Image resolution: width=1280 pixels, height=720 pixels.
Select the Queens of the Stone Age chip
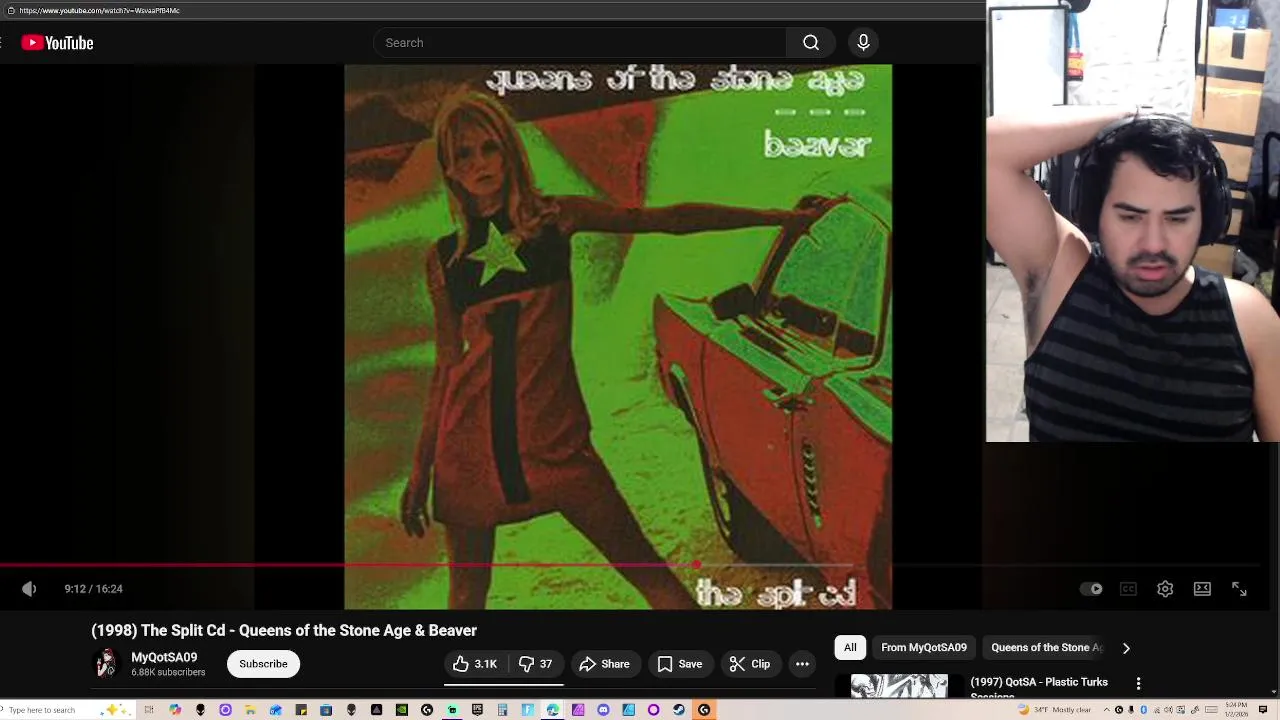click(x=1046, y=647)
